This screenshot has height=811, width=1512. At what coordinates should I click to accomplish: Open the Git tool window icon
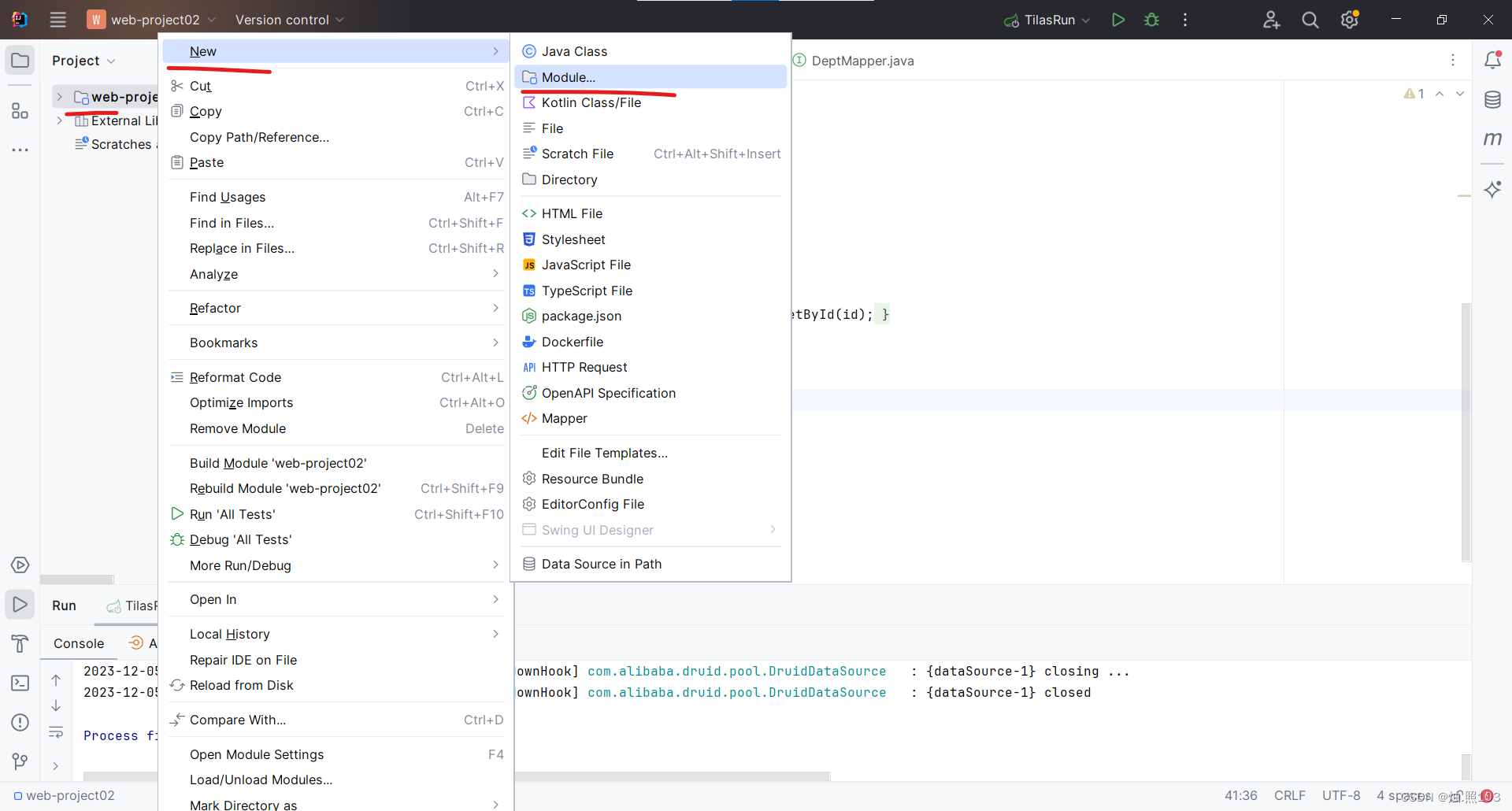[20, 761]
